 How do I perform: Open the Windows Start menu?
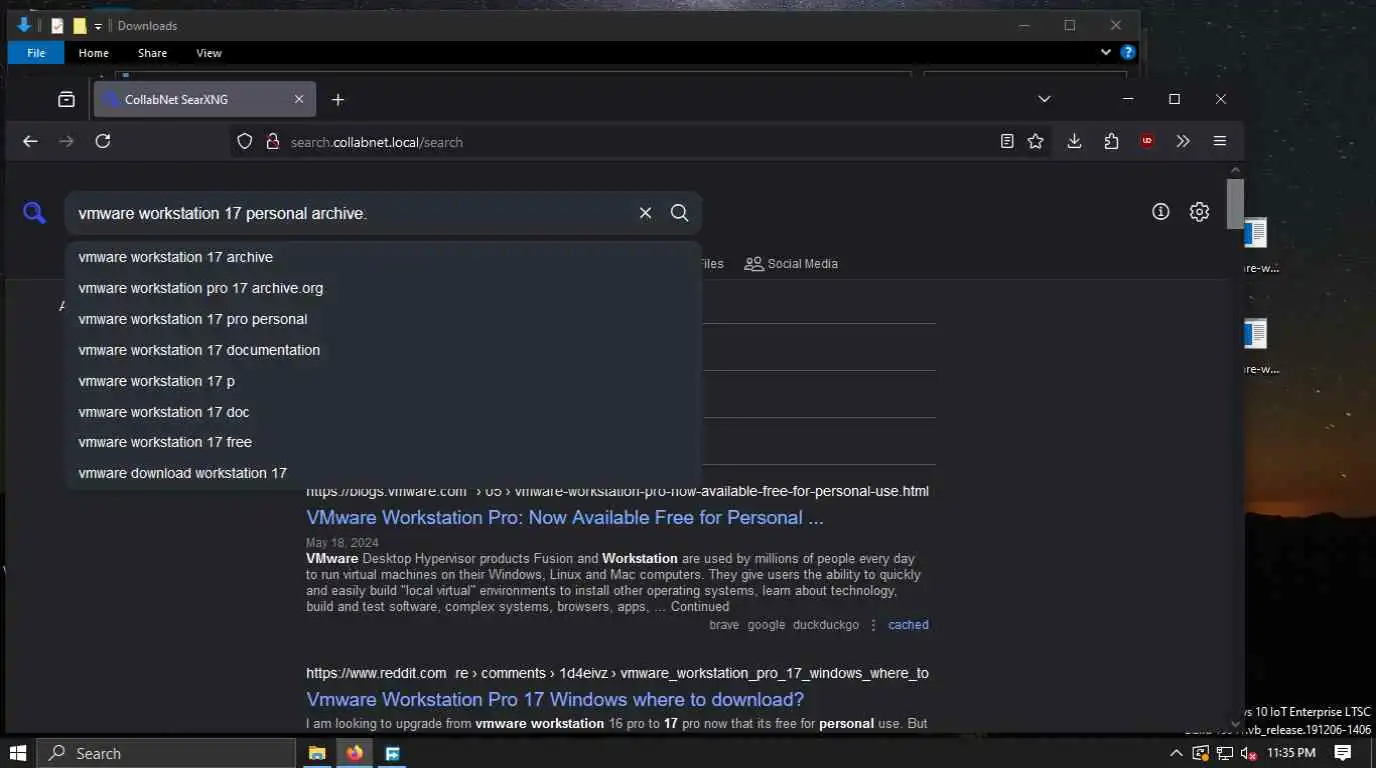click(18, 753)
